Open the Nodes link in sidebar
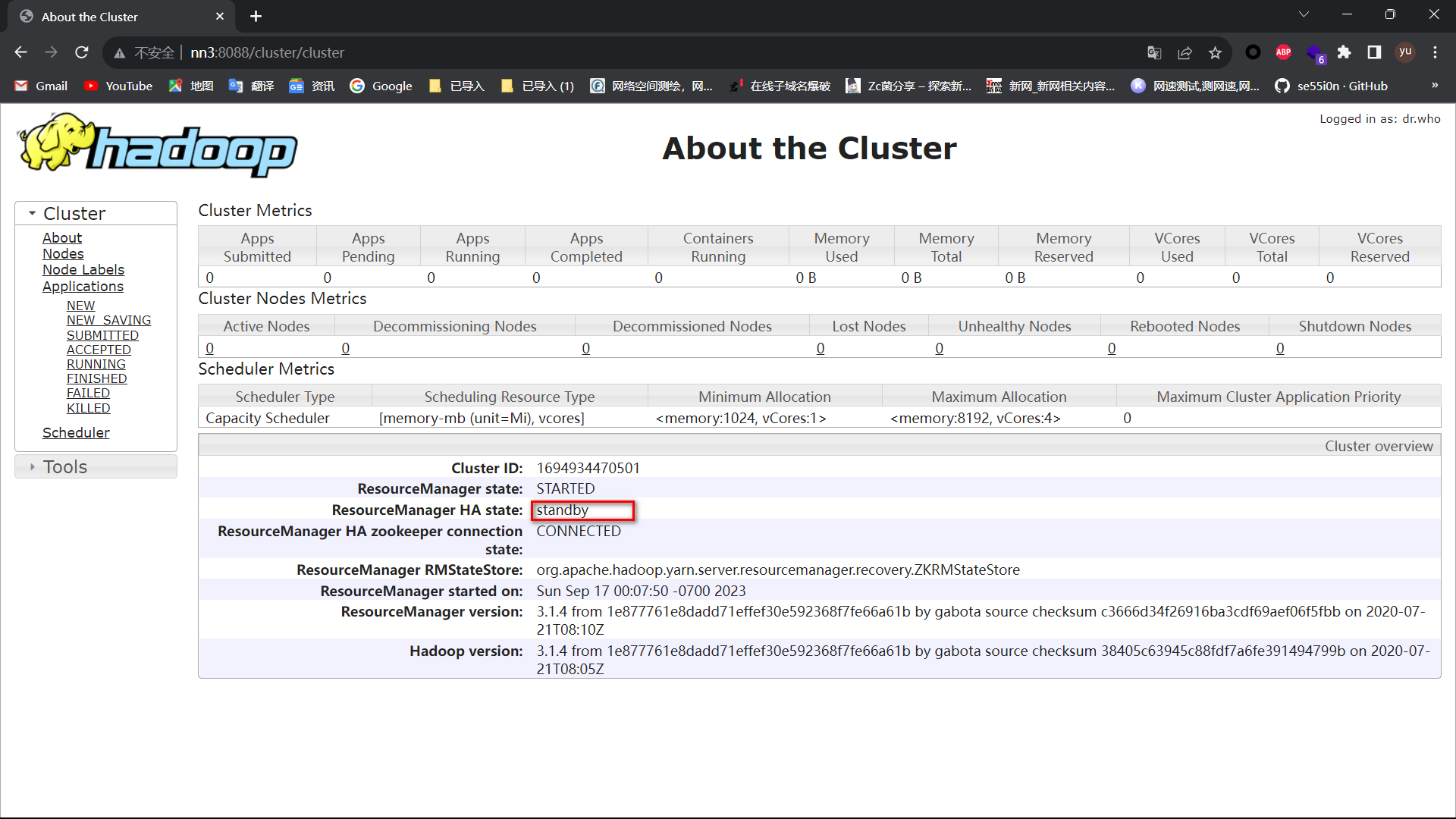 (63, 254)
